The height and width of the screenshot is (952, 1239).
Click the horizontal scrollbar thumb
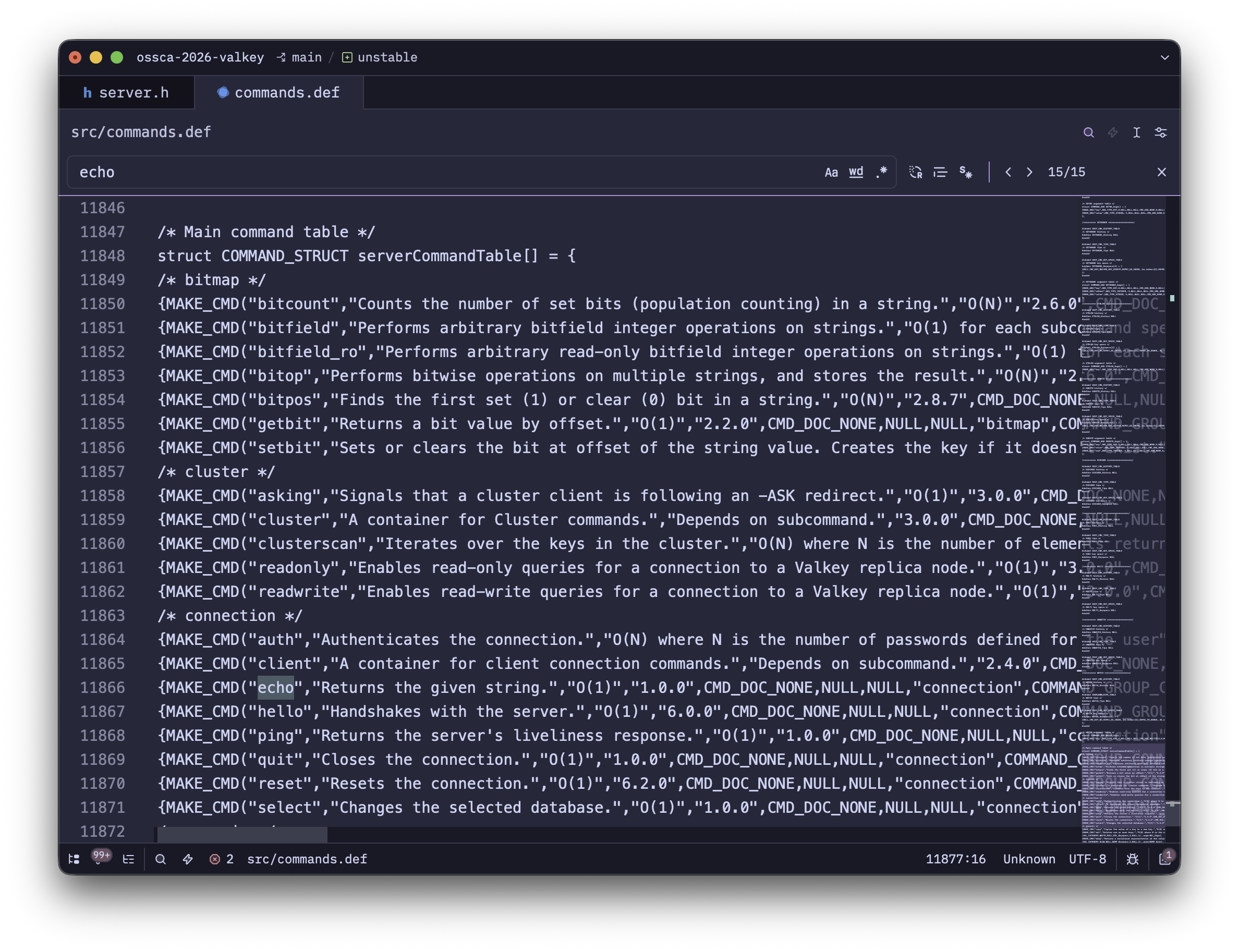242,834
